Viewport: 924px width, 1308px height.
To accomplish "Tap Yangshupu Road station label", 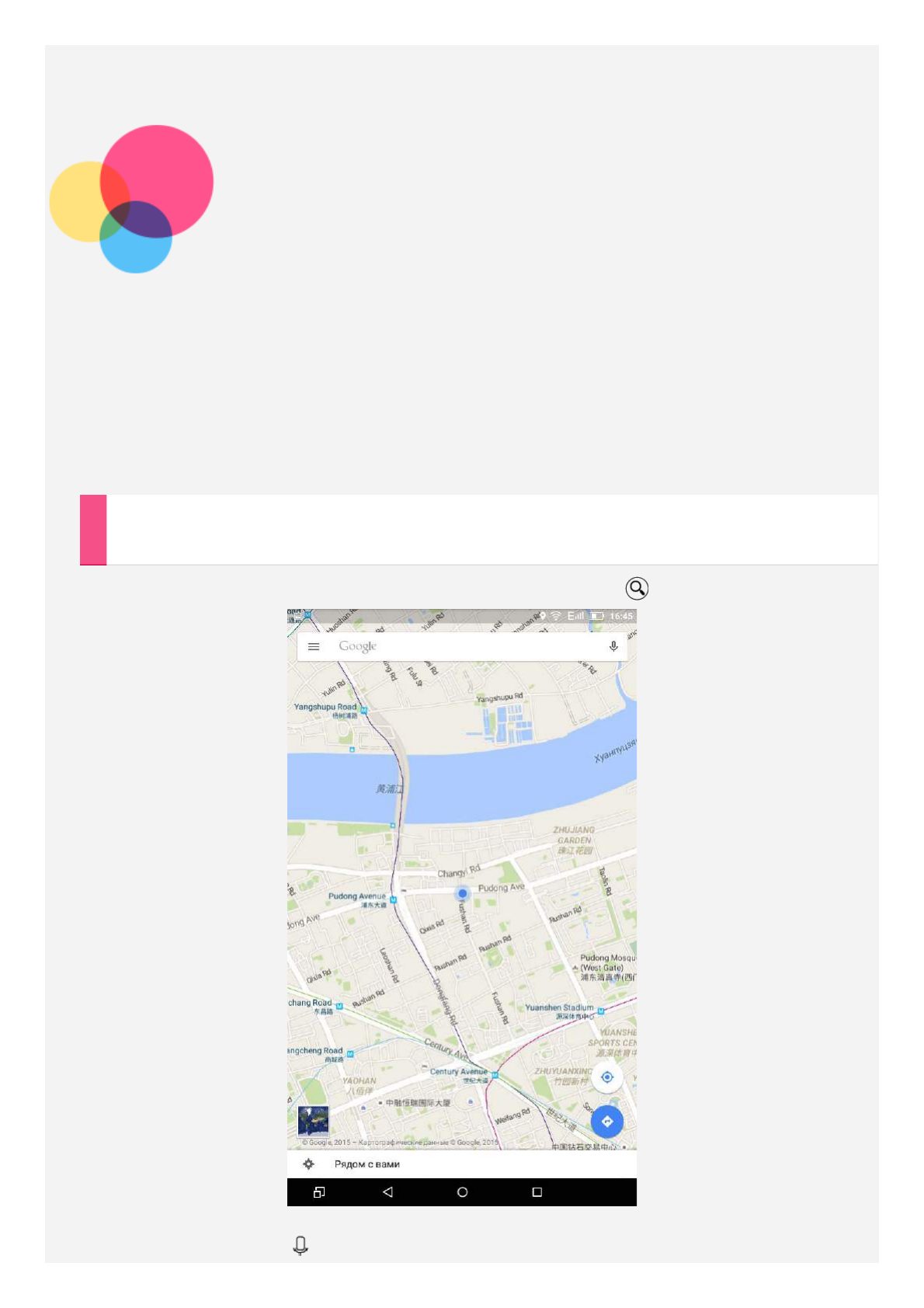I will [x=325, y=707].
